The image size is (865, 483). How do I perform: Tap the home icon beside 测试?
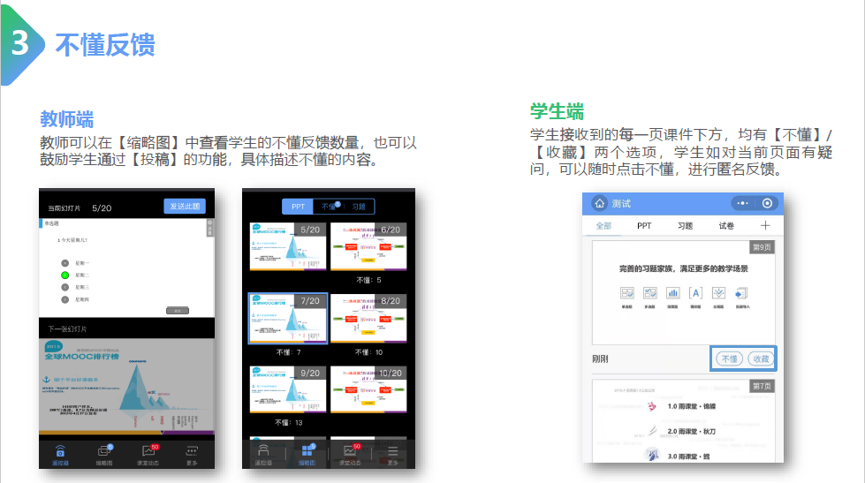(x=600, y=203)
